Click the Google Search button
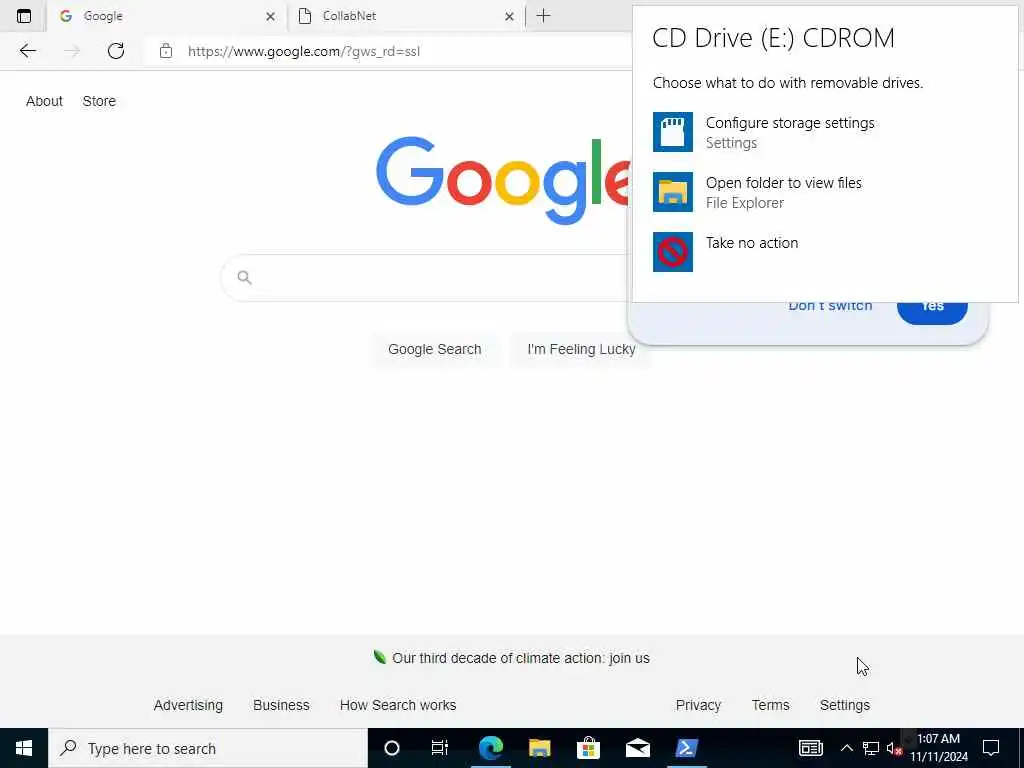This screenshot has height=768, width=1024. click(434, 349)
